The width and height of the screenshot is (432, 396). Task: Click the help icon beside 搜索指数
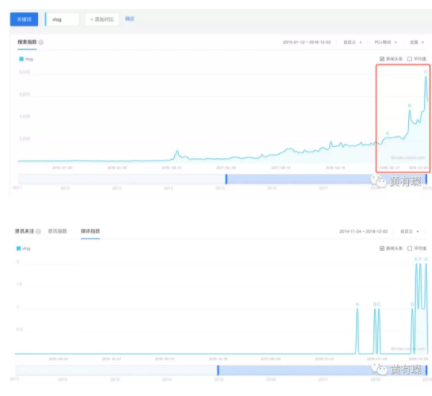tap(41, 42)
